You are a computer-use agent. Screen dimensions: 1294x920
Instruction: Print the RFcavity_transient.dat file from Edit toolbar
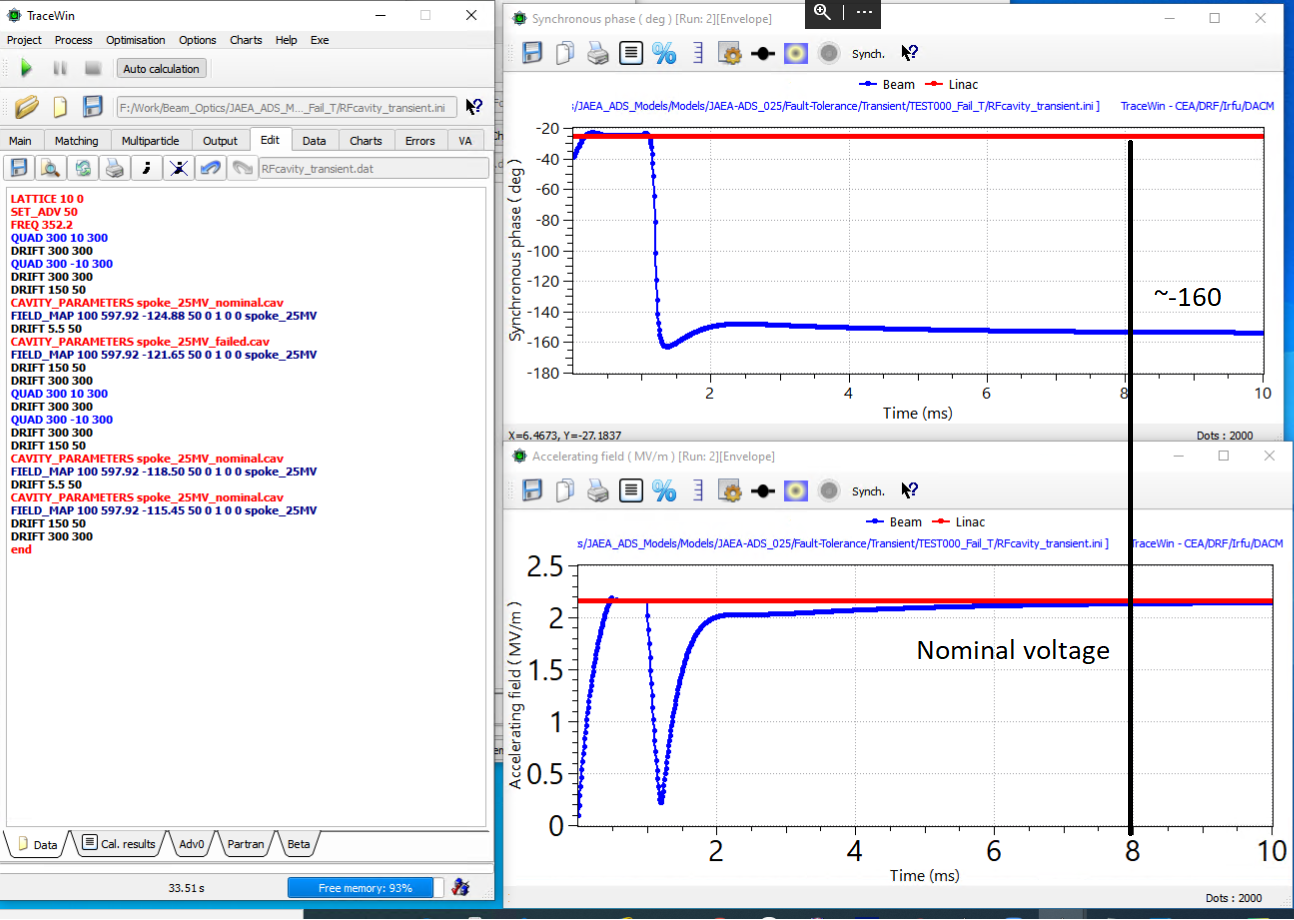point(114,168)
